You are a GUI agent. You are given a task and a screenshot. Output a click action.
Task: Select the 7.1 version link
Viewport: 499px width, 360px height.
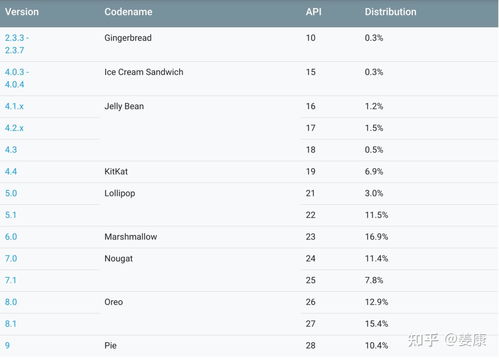[x=11, y=280]
